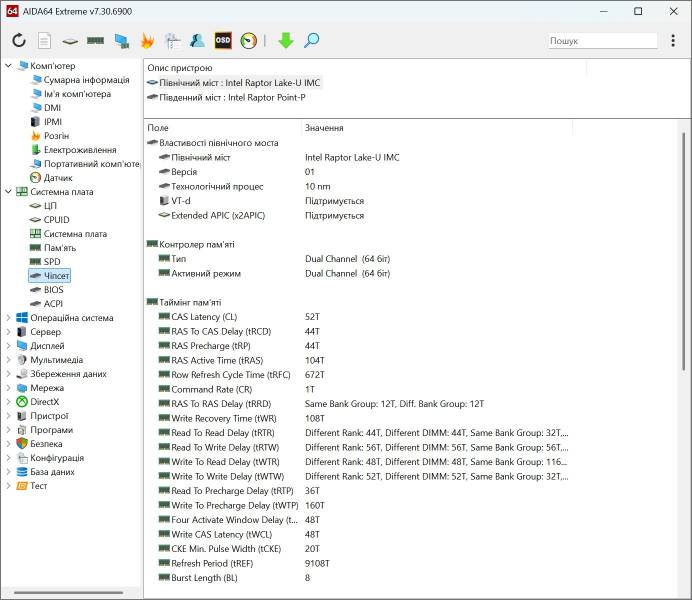
Task: Select the Command Rate (CR) row
Action: click(357, 390)
